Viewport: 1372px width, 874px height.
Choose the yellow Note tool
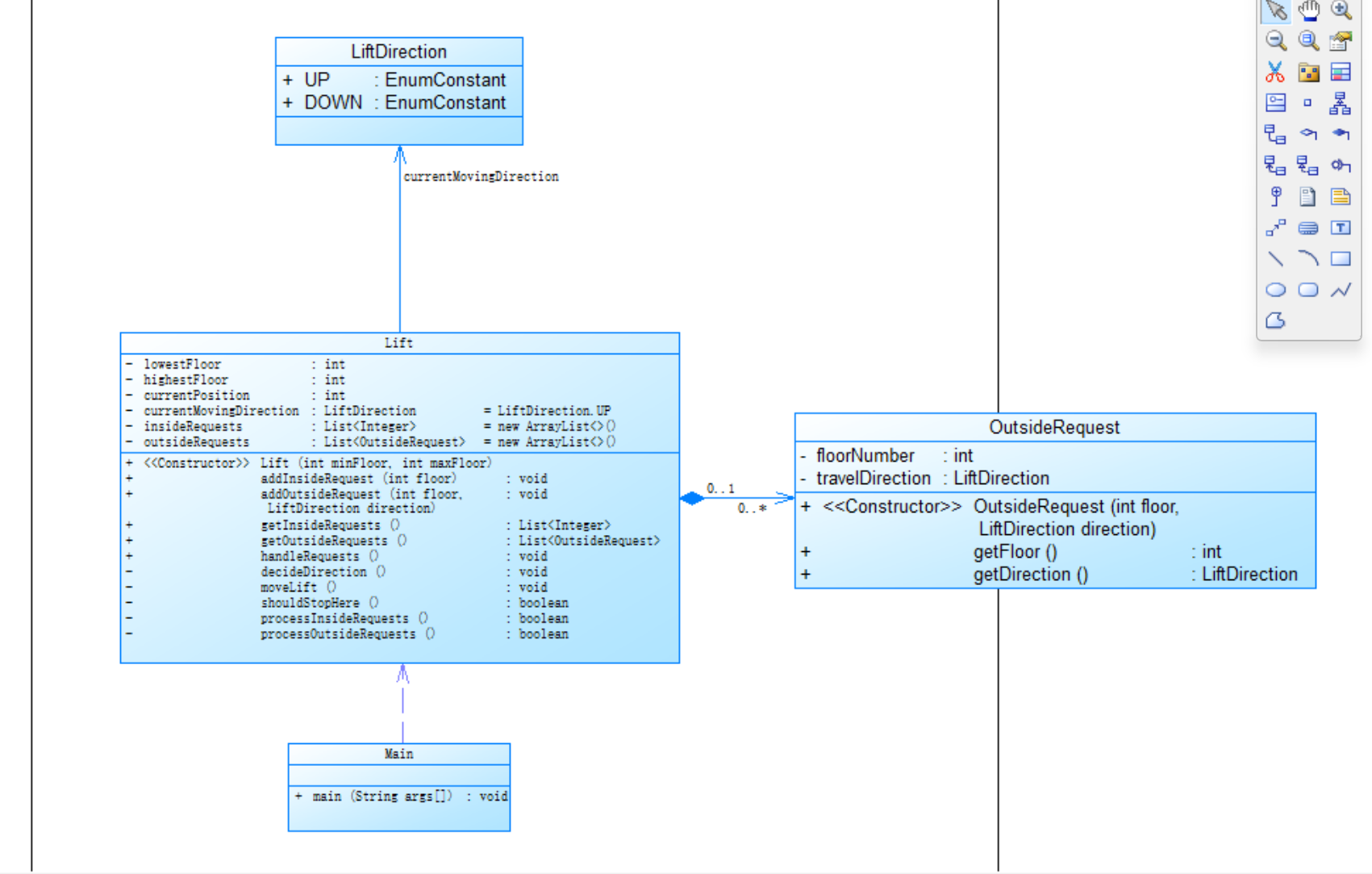tap(1341, 197)
